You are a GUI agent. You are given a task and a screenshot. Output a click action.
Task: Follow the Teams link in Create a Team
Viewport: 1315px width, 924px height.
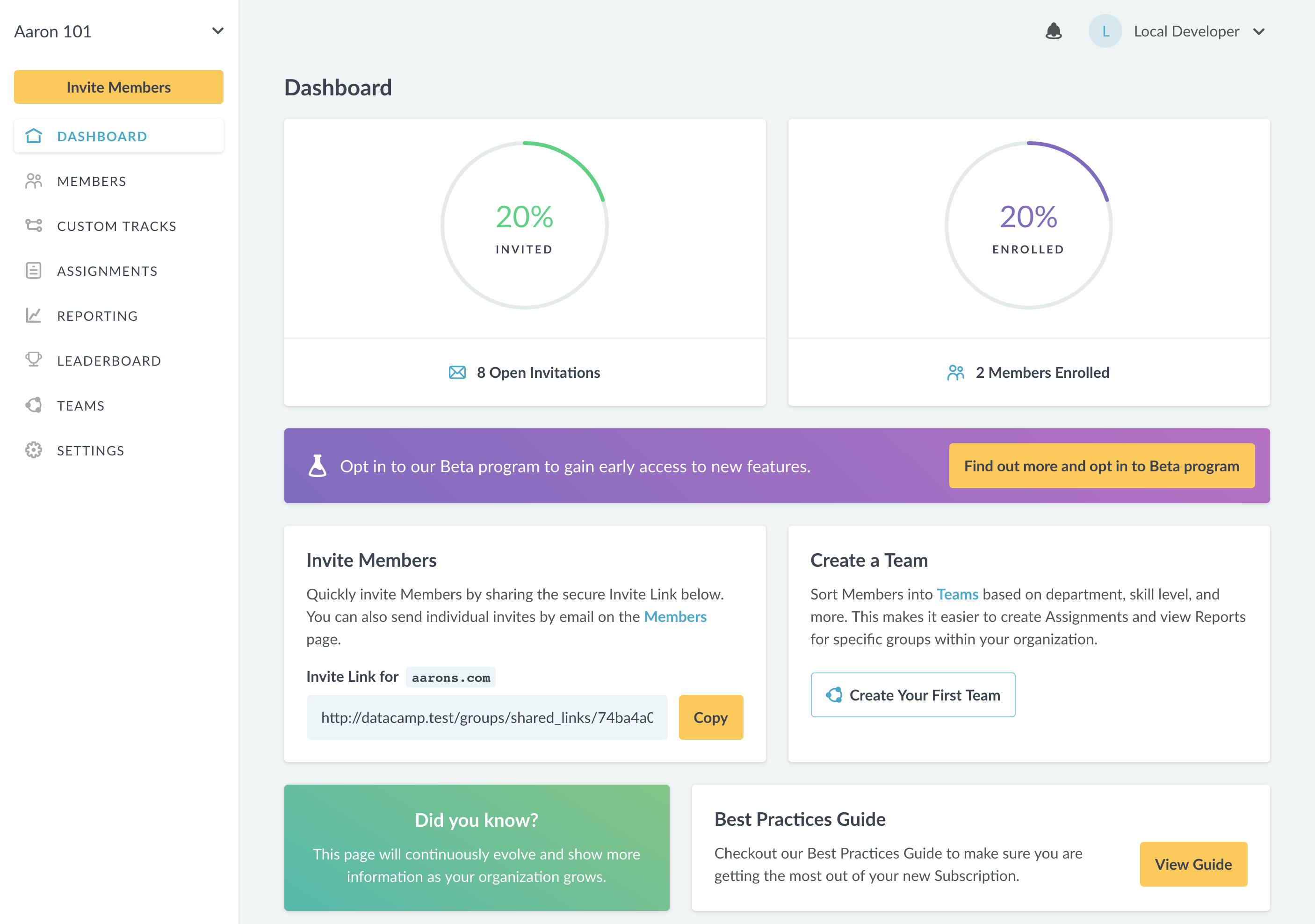click(x=957, y=594)
